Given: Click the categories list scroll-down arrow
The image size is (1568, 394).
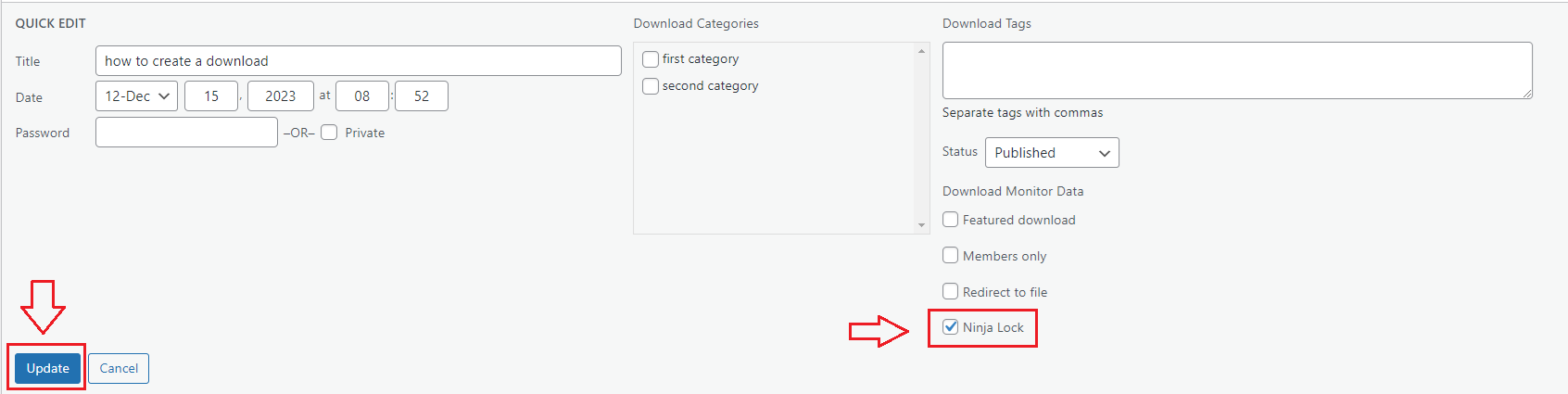Looking at the screenshot, I should [x=921, y=224].
